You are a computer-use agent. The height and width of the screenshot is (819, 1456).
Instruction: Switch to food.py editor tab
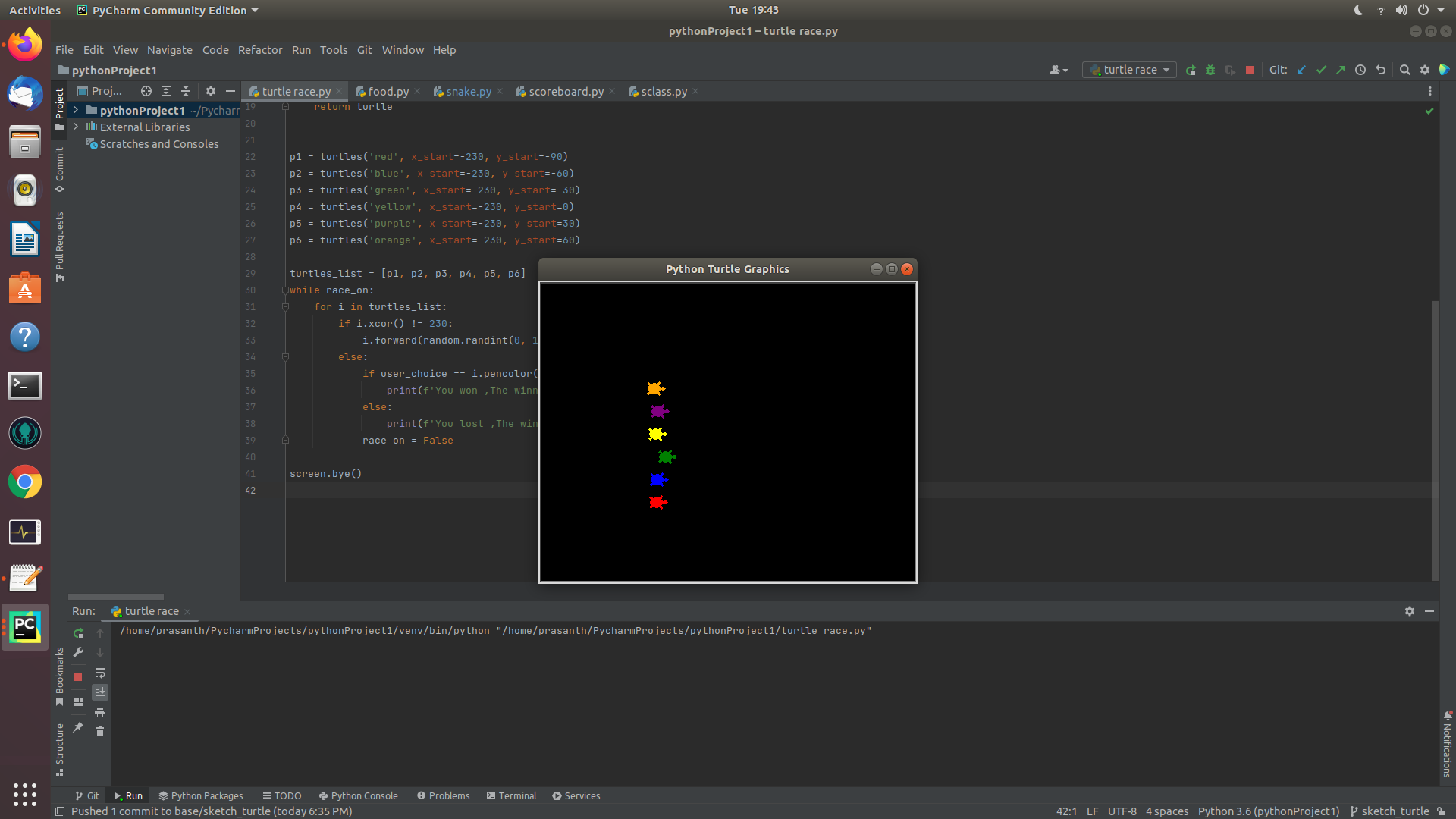(x=388, y=91)
